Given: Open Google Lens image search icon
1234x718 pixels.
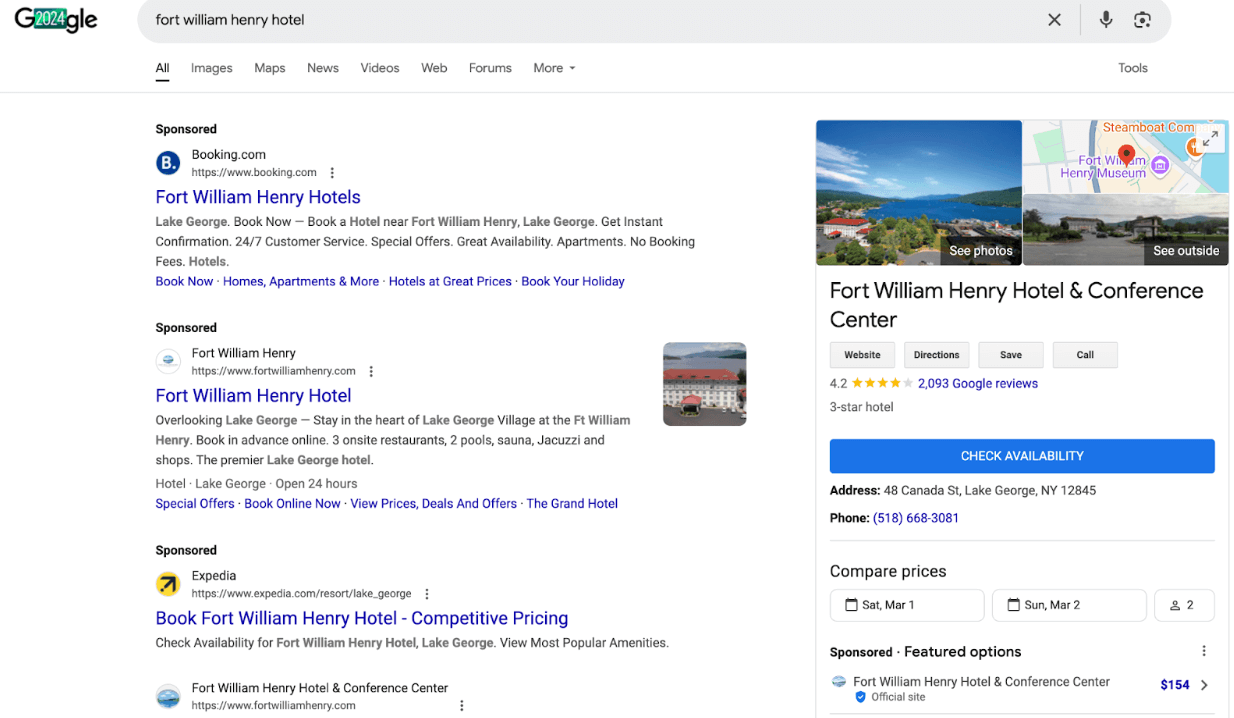Looking at the screenshot, I should pyautogui.click(x=1142, y=20).
